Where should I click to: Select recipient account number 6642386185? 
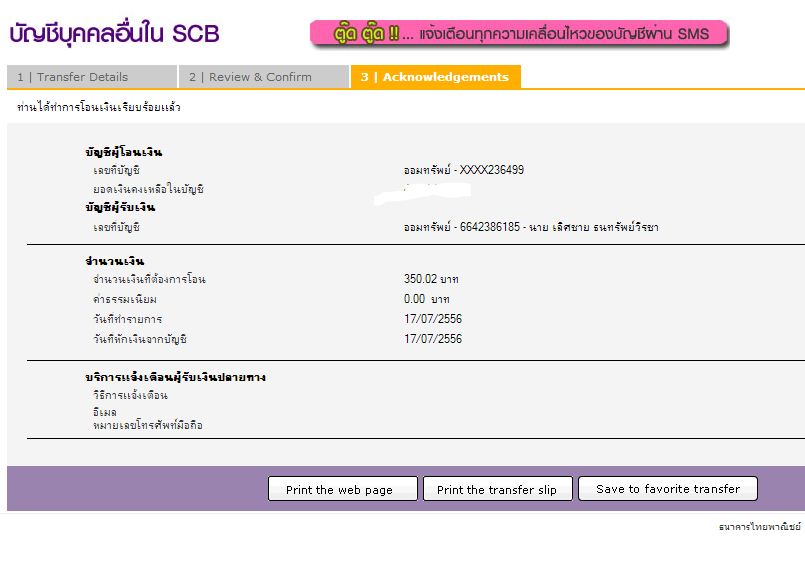[490, 227]
